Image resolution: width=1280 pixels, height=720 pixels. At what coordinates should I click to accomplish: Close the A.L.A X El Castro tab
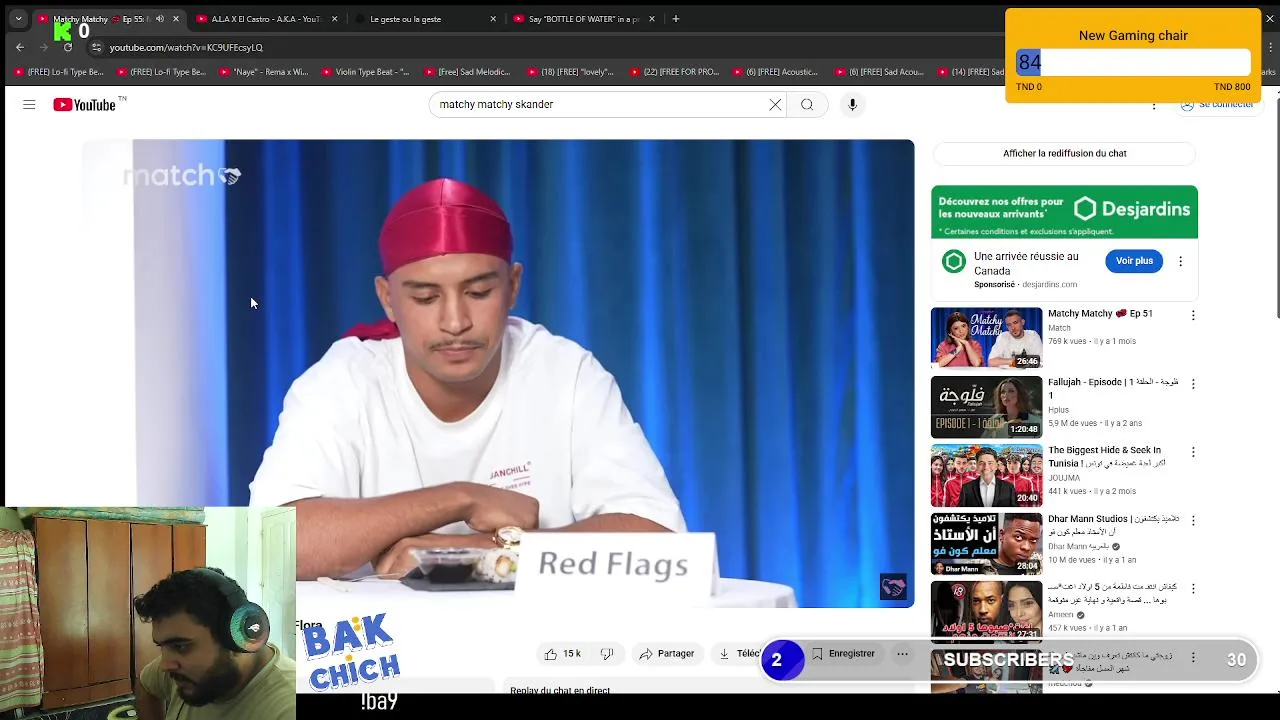coord(334,19)
